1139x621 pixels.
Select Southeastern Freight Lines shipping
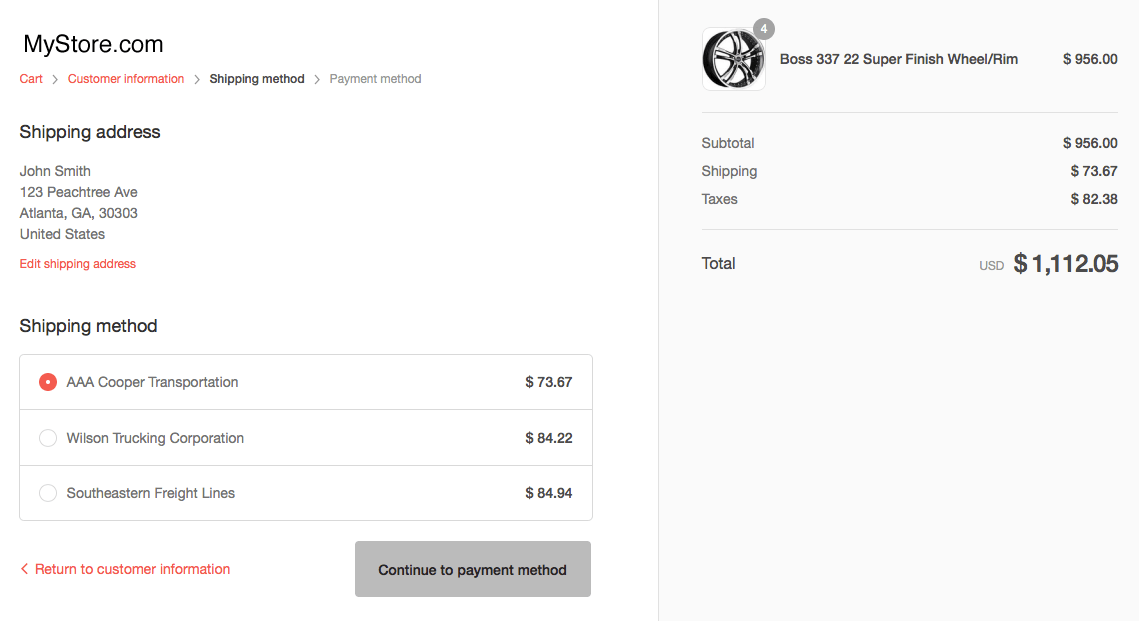(x=47, y=493)
